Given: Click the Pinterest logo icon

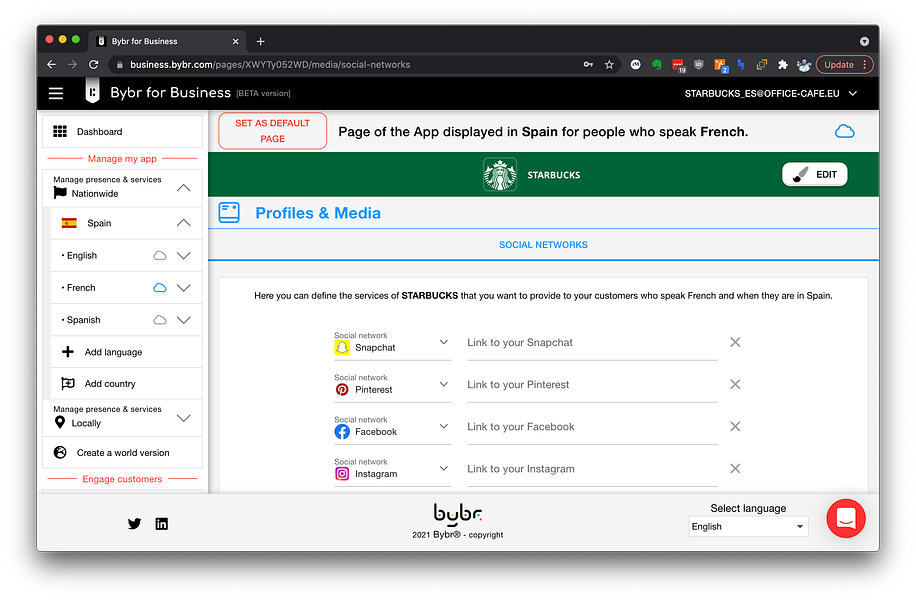Looking at the screenshot, I should 342,390.
